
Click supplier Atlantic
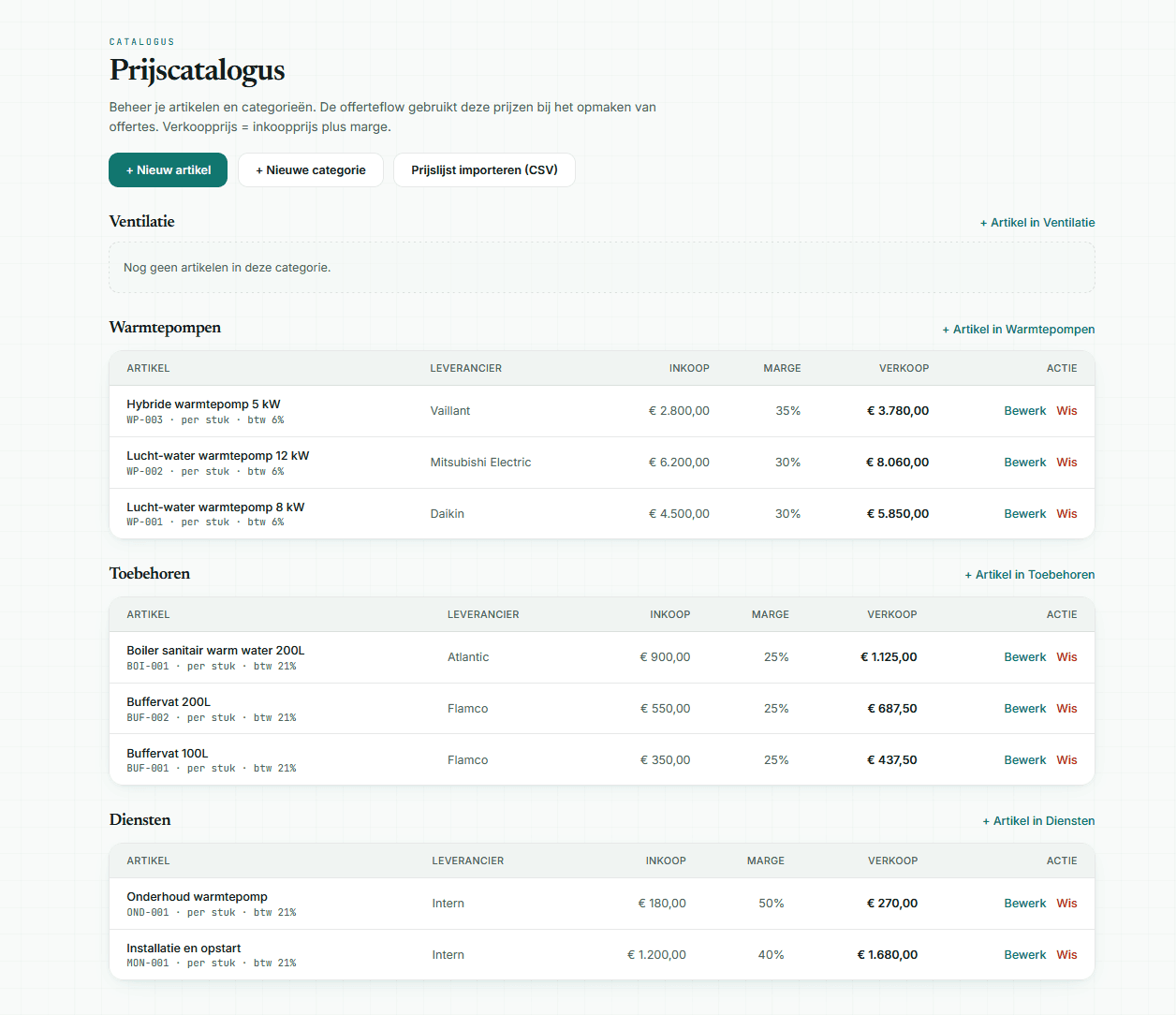(468, 657)
